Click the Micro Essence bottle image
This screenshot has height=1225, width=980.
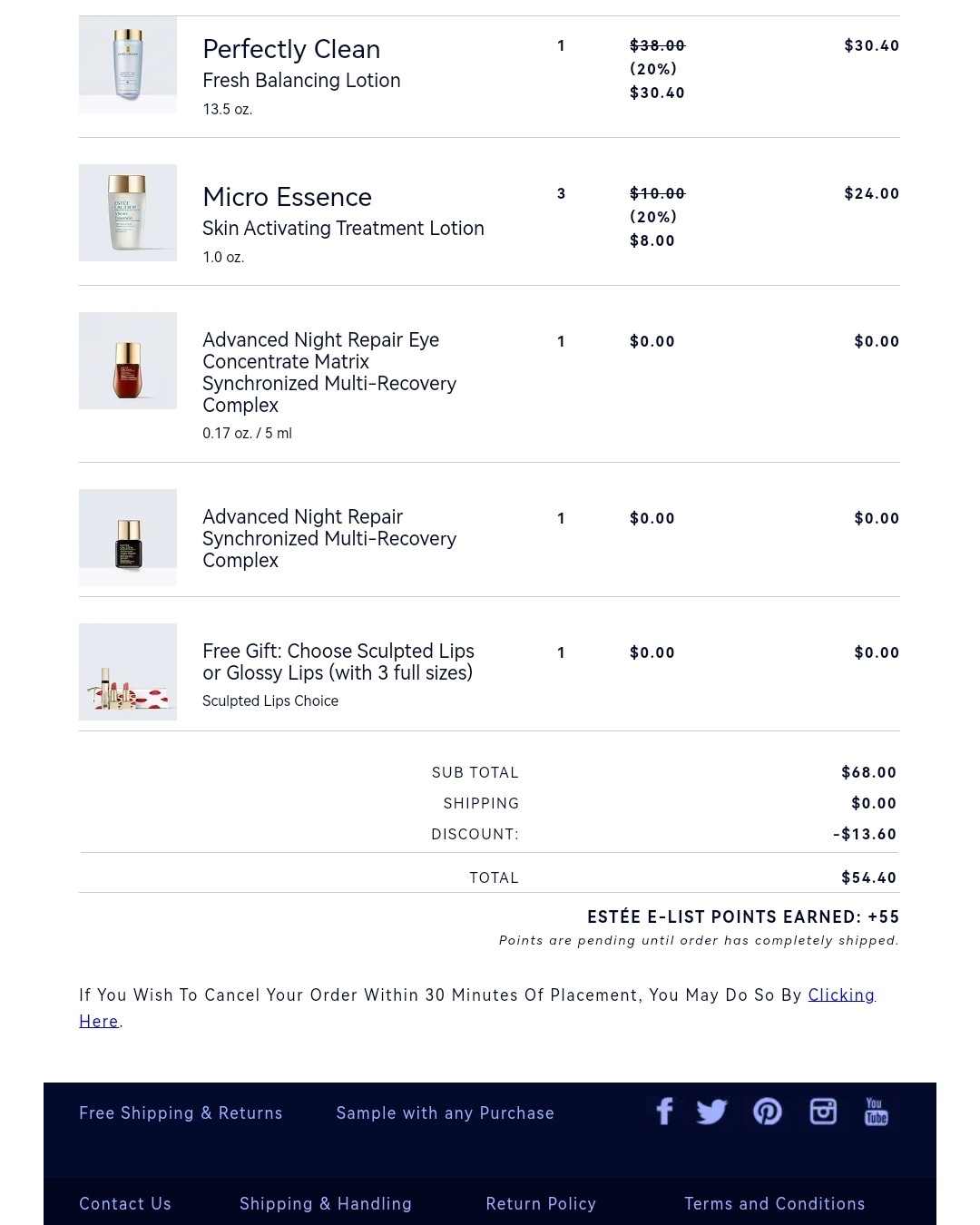point(128,212)
